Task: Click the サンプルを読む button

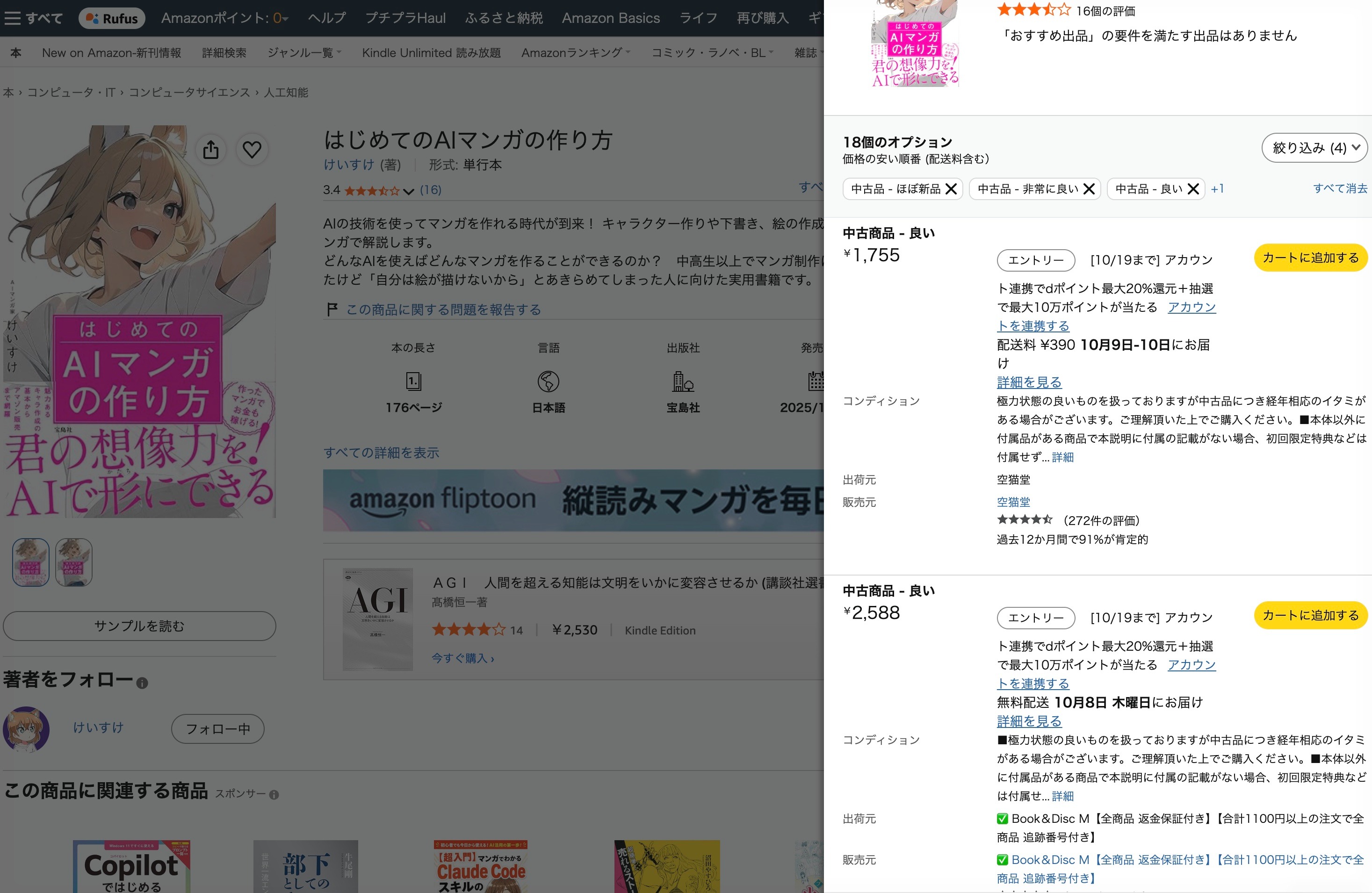Action: (x=139, y=626)
